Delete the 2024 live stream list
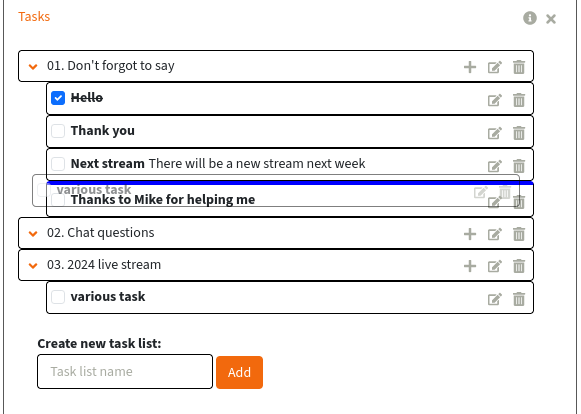Viewport: 581px width, 414px height. click(x=519, y=266)
